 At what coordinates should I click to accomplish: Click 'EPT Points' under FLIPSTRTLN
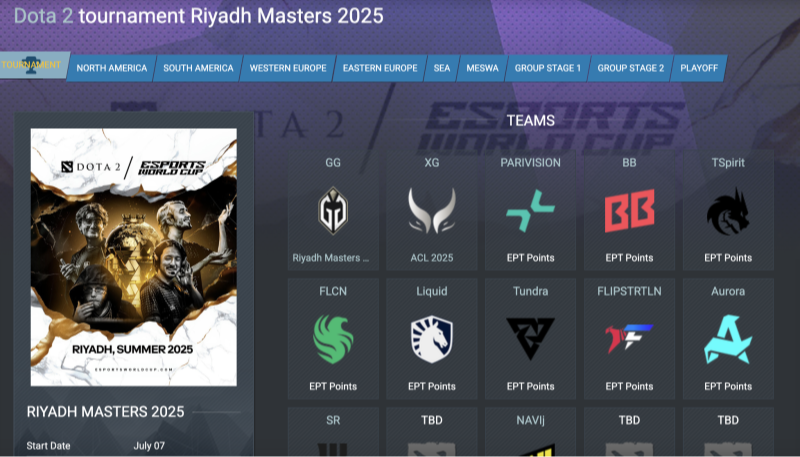click(629, 386)
